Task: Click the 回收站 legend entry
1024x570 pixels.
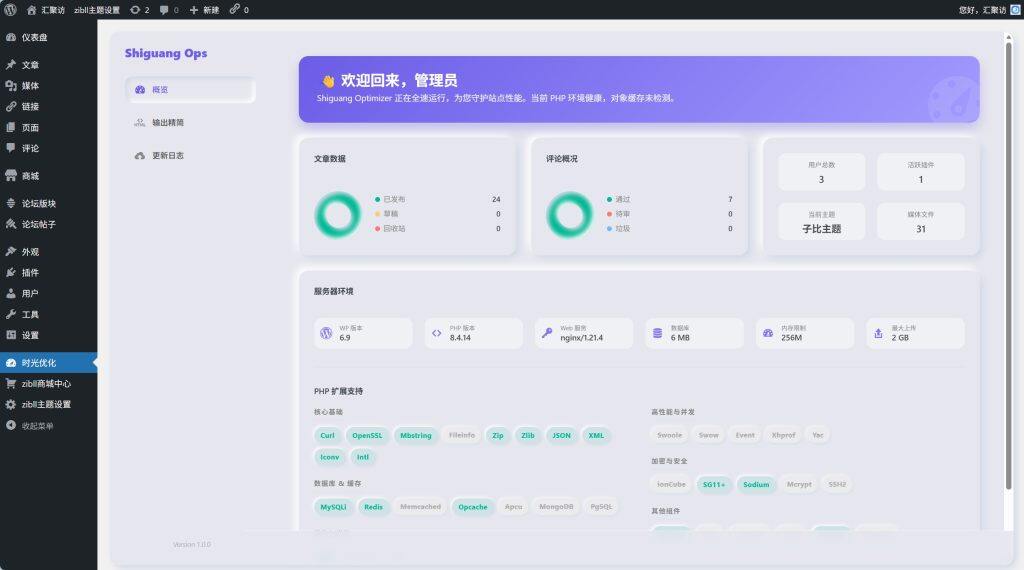Action: pos(390,229)
